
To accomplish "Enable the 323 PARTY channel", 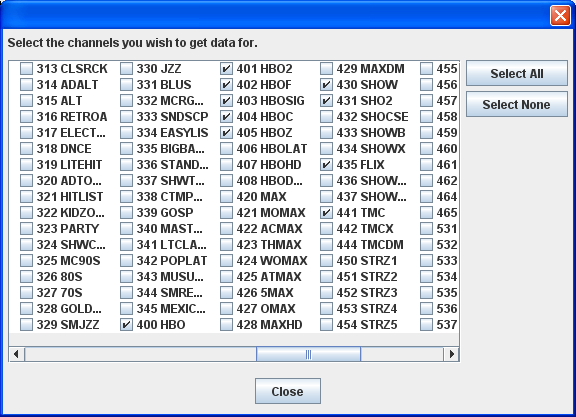I will [x=26, y=229].
